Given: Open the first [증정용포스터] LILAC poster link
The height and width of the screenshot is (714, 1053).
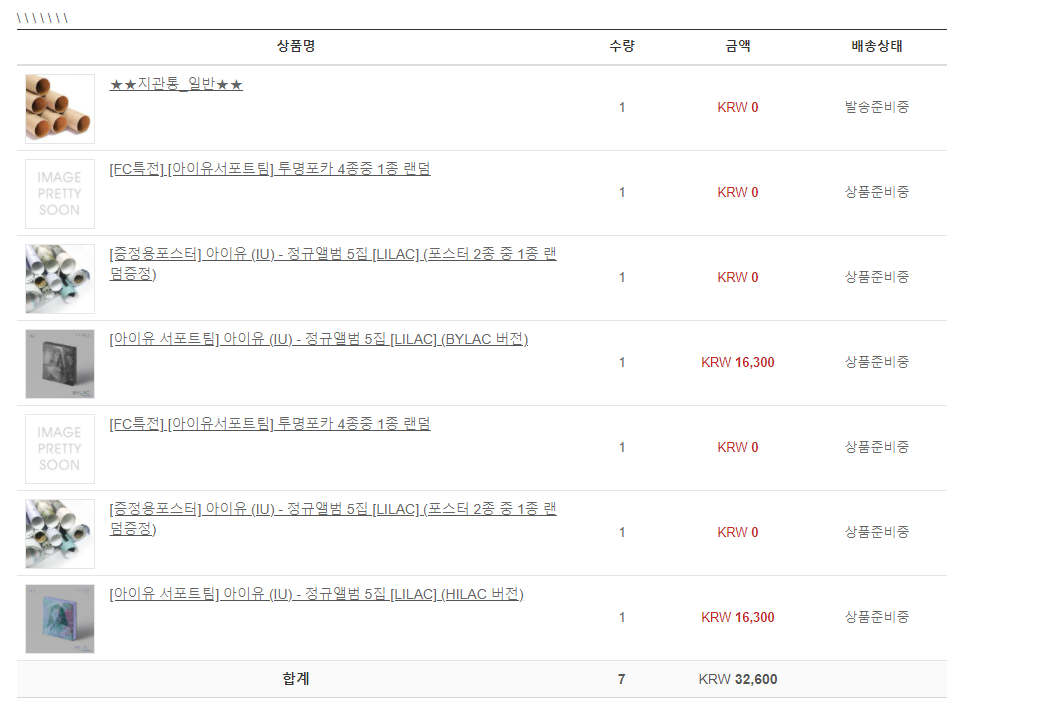Looking at the screenshot, I should pyautogui.click(x=332, y=255).
